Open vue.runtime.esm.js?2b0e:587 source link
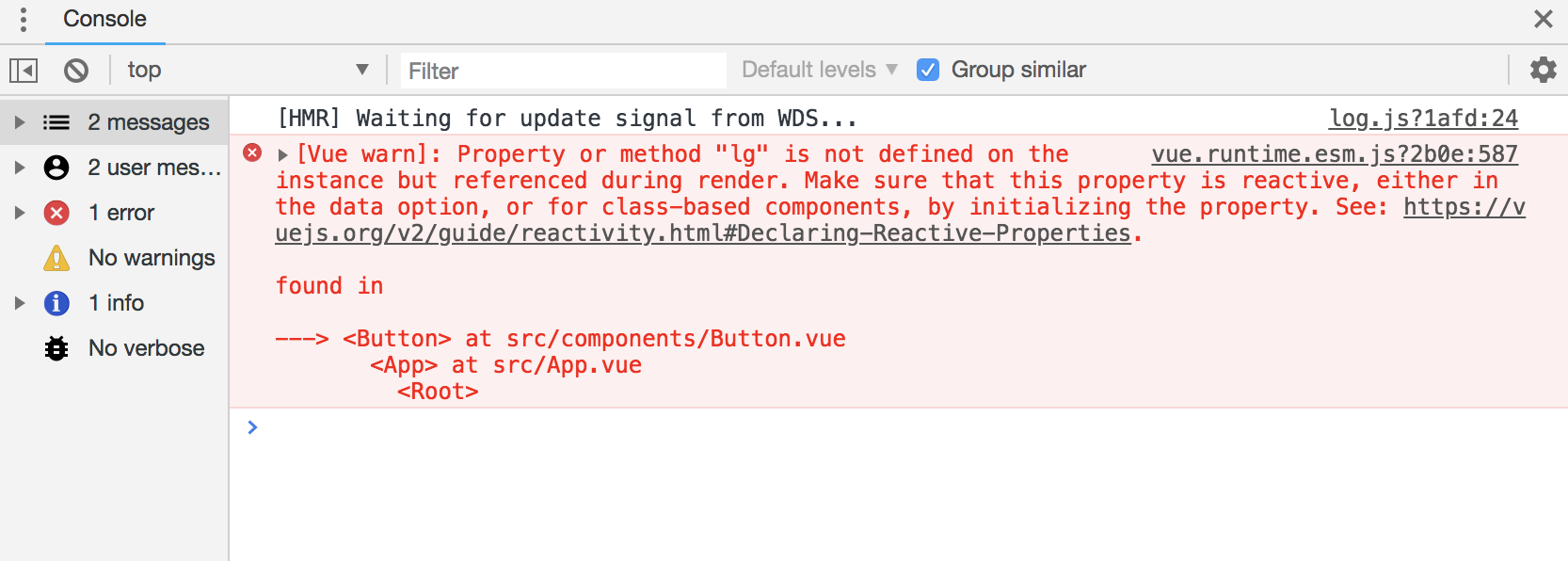1568x561 pixels. [x=1335, y=153]
